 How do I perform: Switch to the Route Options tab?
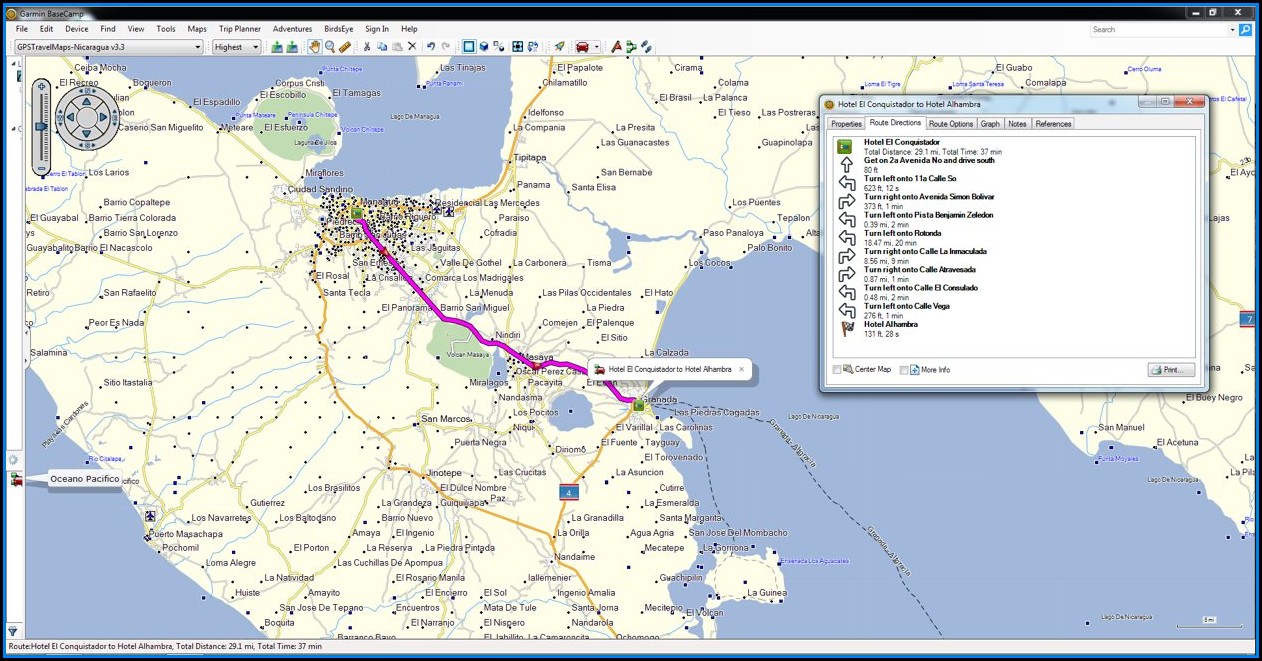950,124
